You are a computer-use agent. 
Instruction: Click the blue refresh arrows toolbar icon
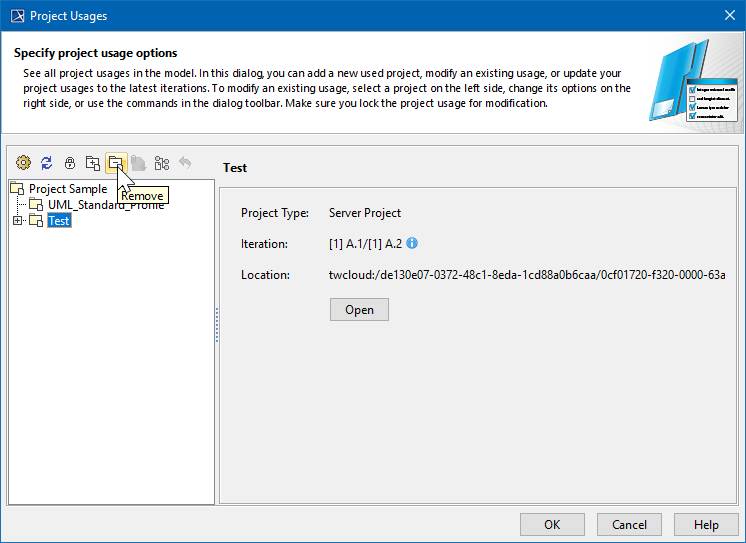point(46,163)
